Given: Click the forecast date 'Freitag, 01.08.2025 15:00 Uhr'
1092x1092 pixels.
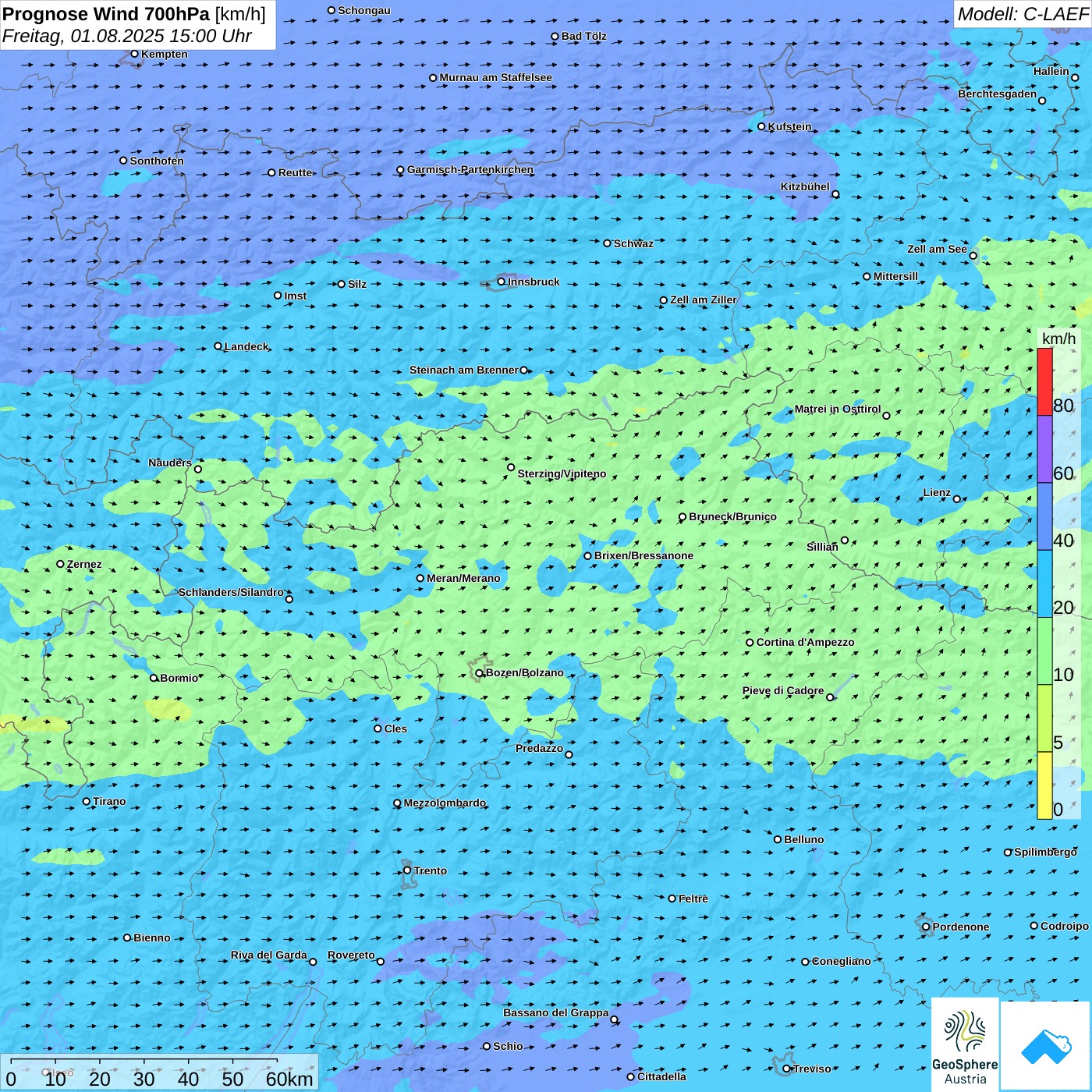Looking at the screenshot, I should 127,36.
